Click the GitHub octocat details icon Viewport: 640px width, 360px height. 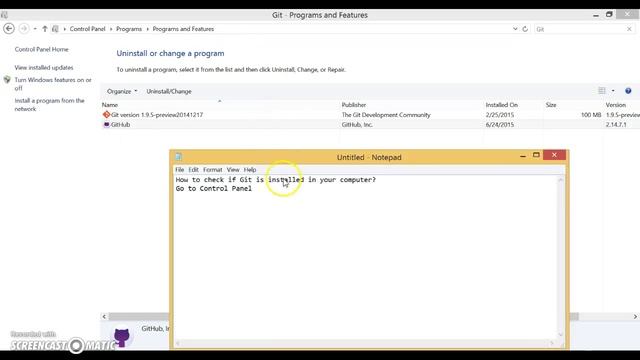(x=122, y=337)
